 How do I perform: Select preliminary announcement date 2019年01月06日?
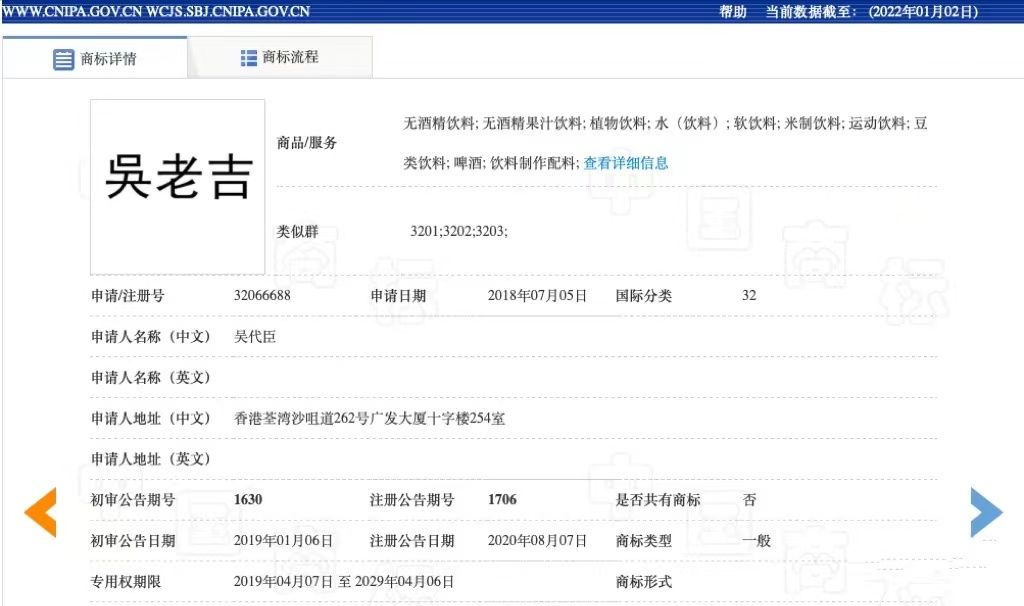tap(283, 541)
